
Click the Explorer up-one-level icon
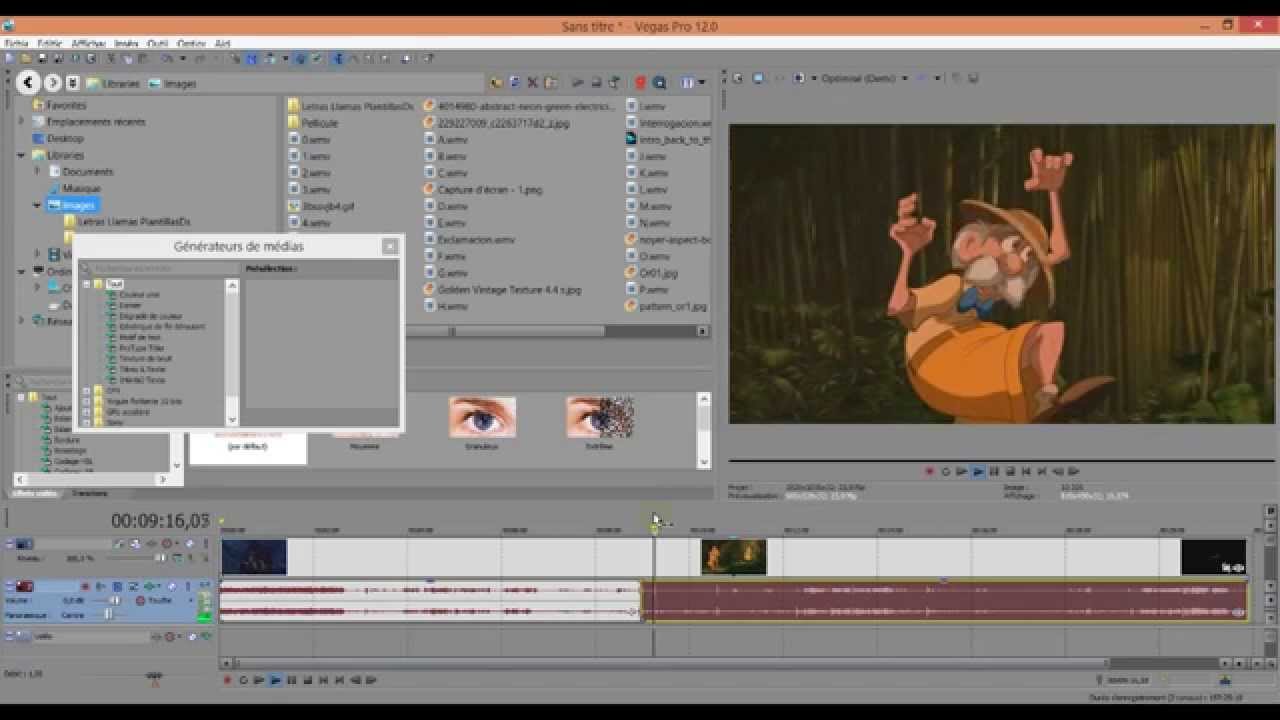click(497, 82)
